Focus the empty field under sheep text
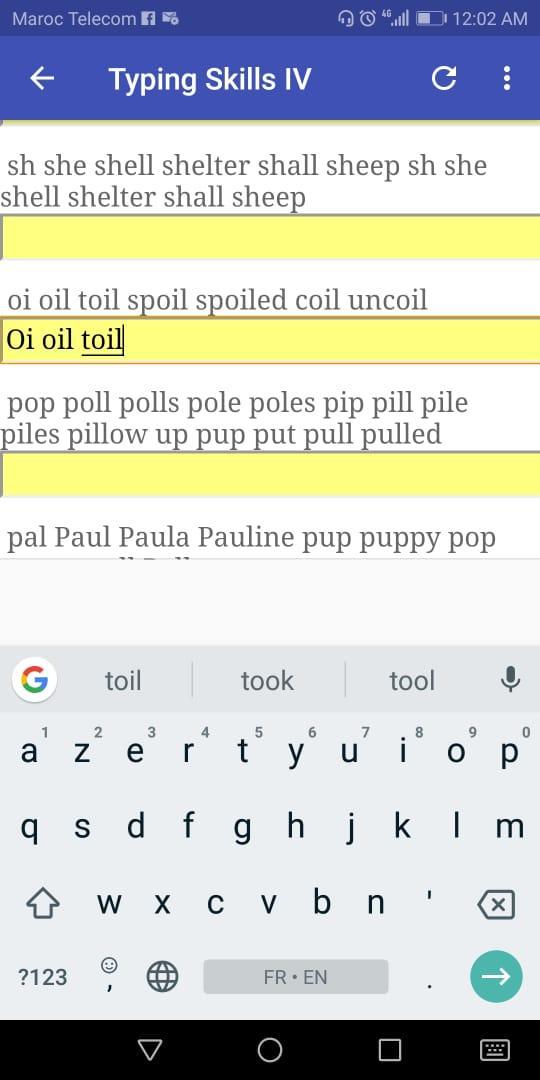 270,238
